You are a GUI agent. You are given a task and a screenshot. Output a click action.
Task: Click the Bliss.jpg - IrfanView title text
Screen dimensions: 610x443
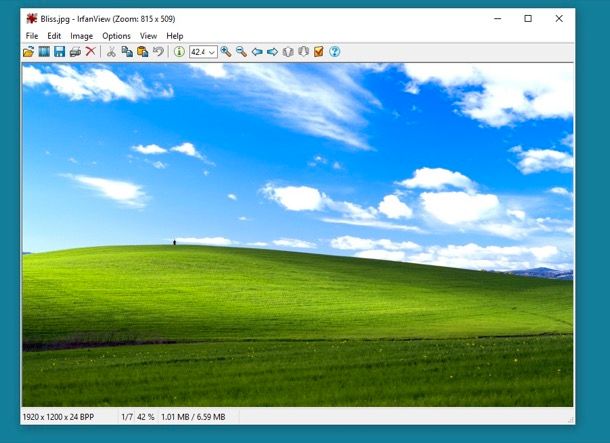(x=108, y=19)
